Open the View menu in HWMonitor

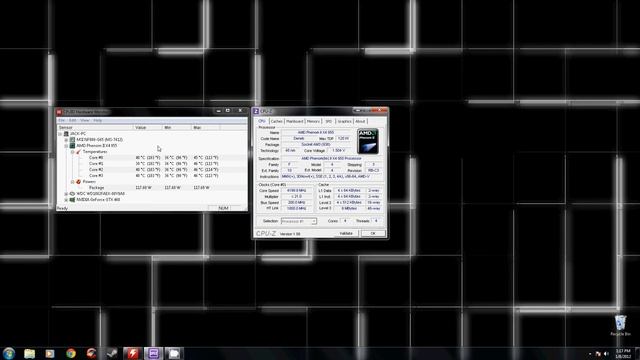84,120
